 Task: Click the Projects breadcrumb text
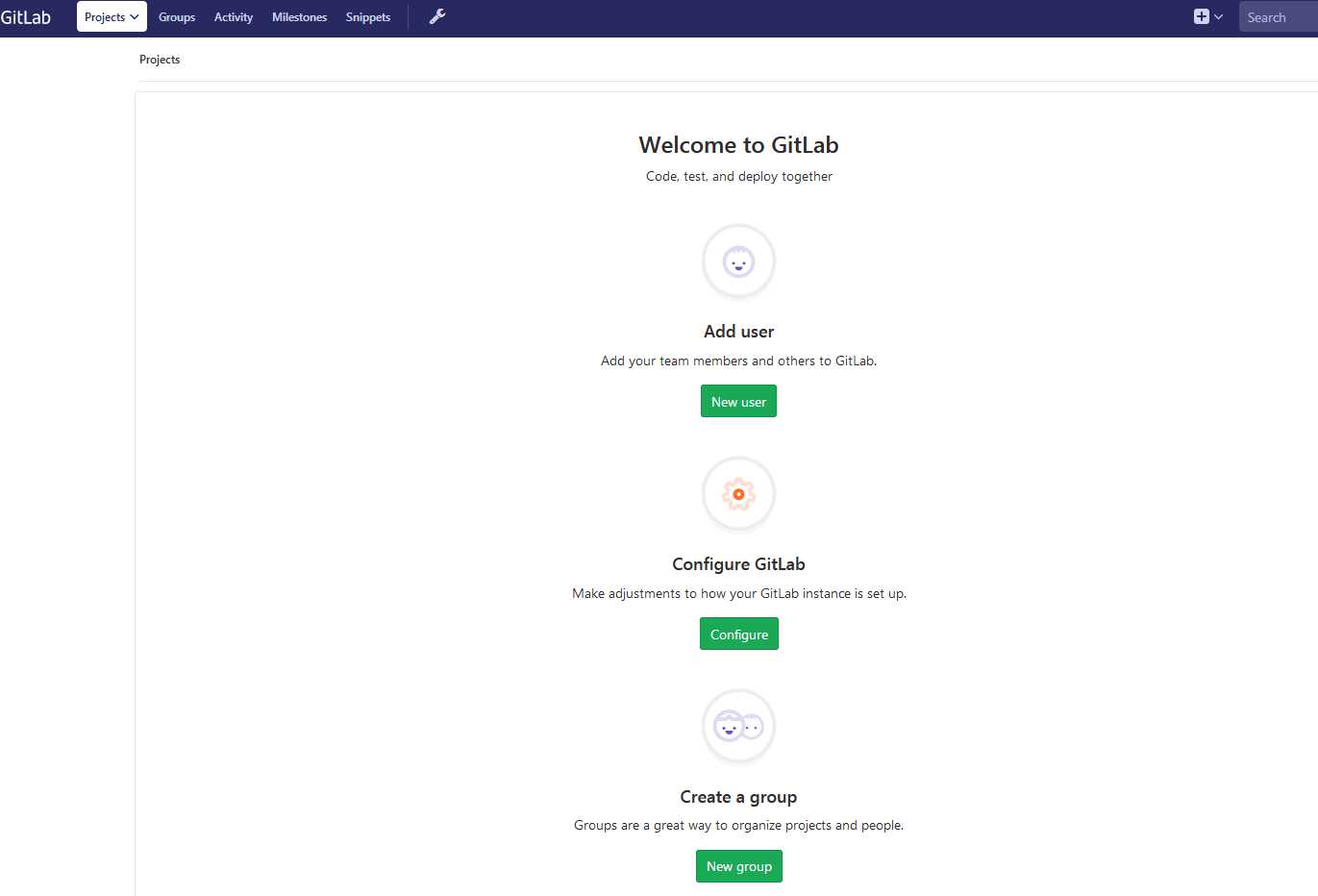160,60
